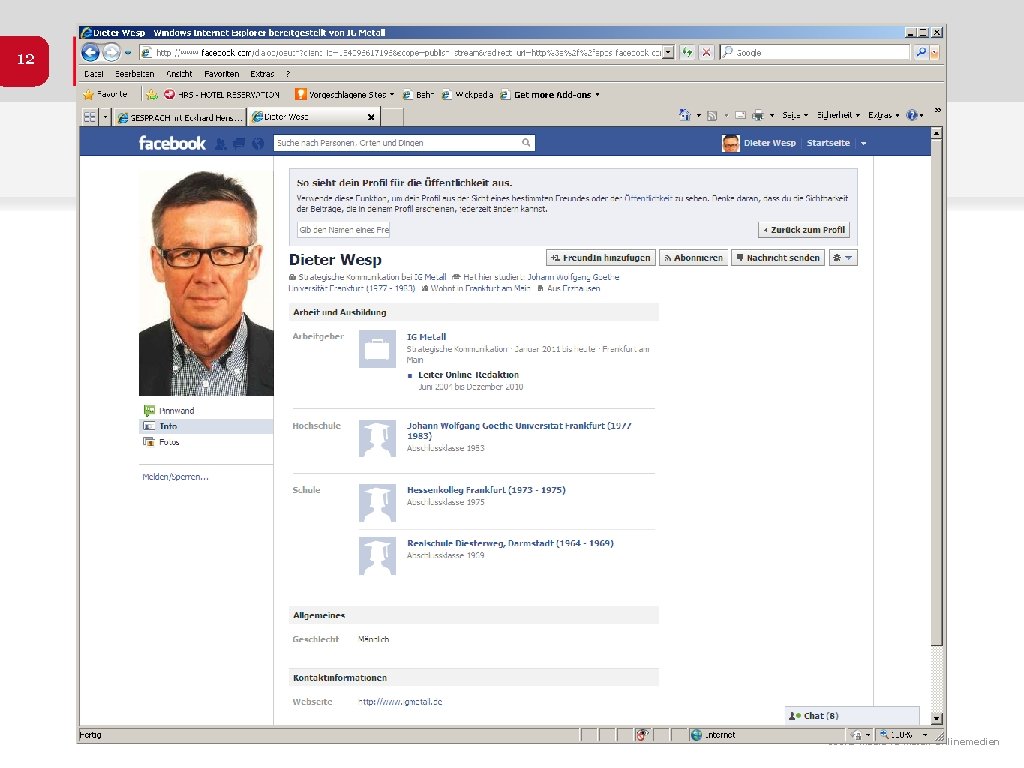Click the facebook logo
The height and width of the screenshot is (768, 1024).
172,143
